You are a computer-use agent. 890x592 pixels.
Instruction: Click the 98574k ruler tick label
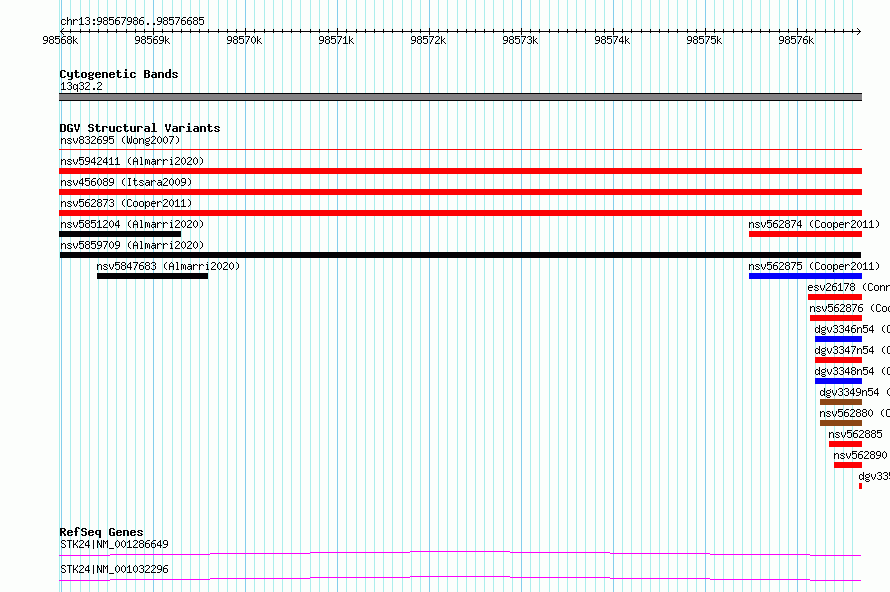tap(612, 40)
